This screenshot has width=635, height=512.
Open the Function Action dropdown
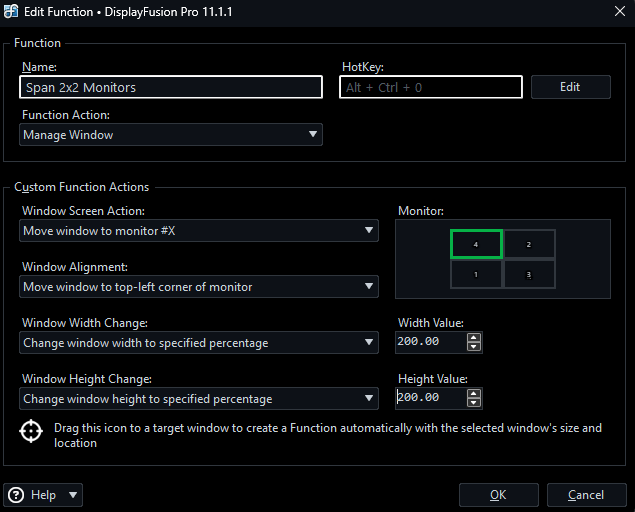[x=171, y=134]
